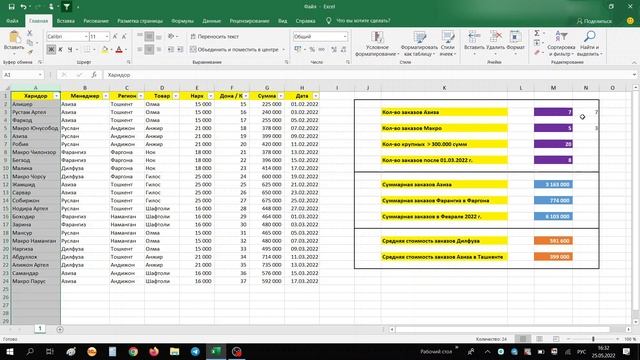This screenshot has height=360, width=640.
Task: Open filter dropdown for Нарх column
Action: 210,96
